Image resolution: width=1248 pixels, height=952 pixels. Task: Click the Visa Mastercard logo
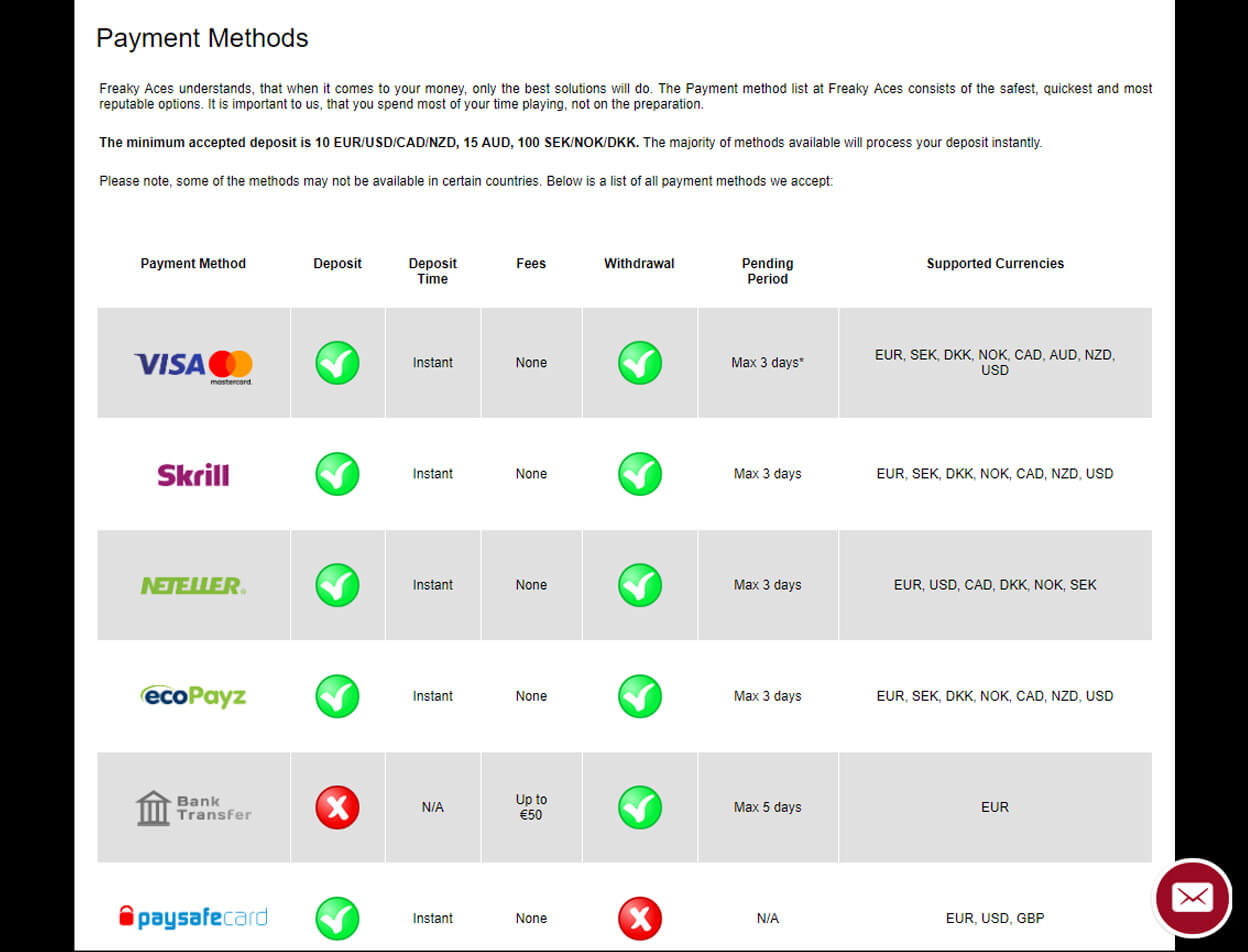tap(193, 367)
